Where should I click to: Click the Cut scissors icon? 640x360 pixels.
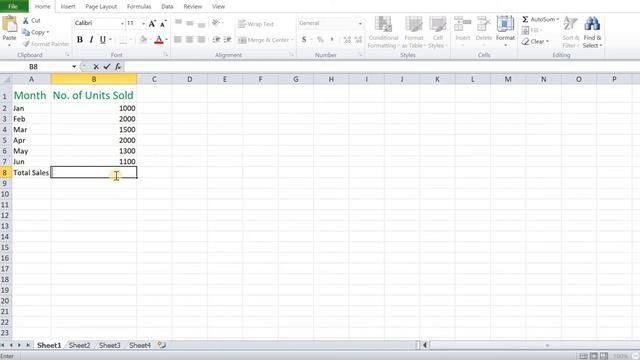tap(26, 20)
